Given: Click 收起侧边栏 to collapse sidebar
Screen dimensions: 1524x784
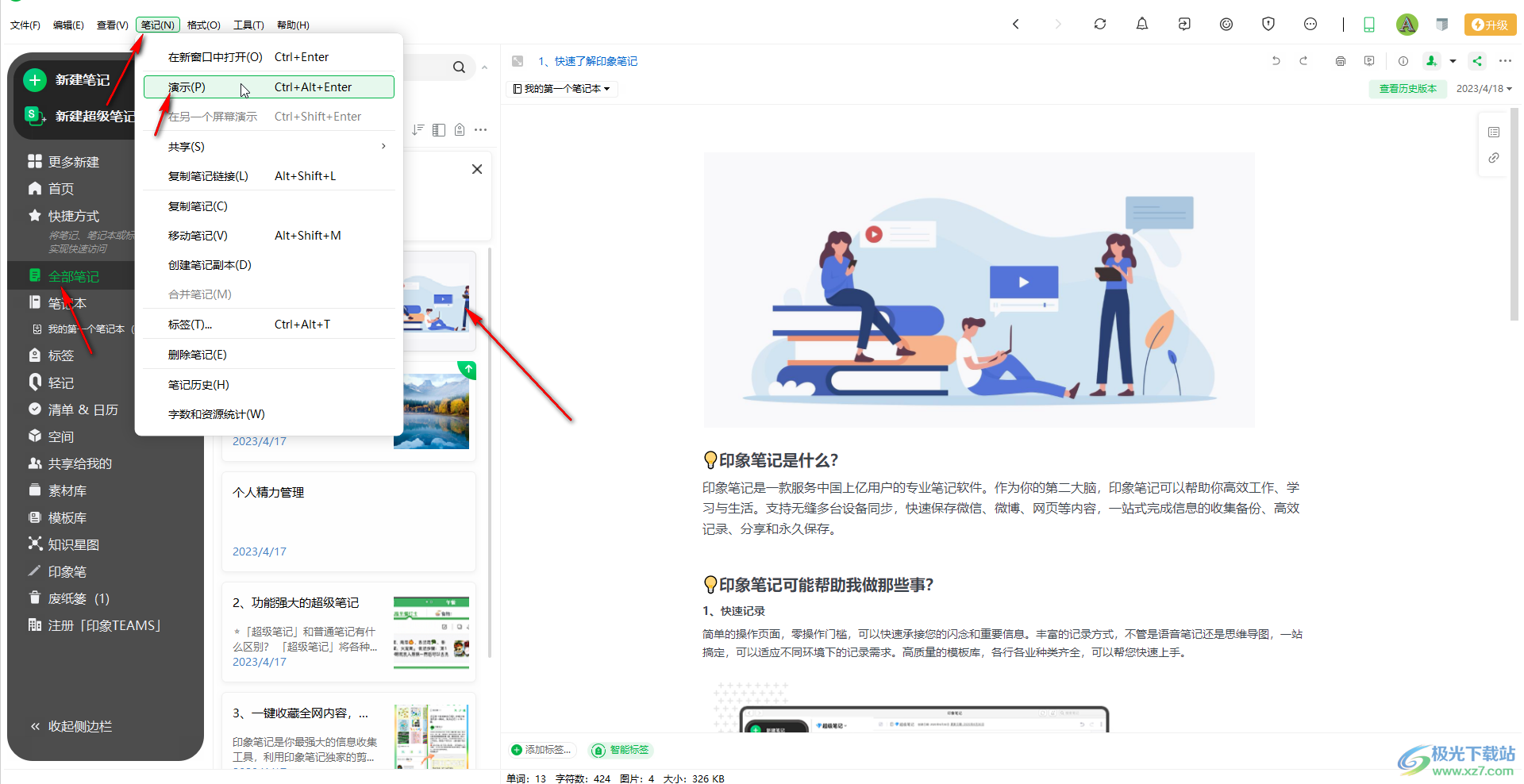Looking at the screenshot, I should [71, 726].
